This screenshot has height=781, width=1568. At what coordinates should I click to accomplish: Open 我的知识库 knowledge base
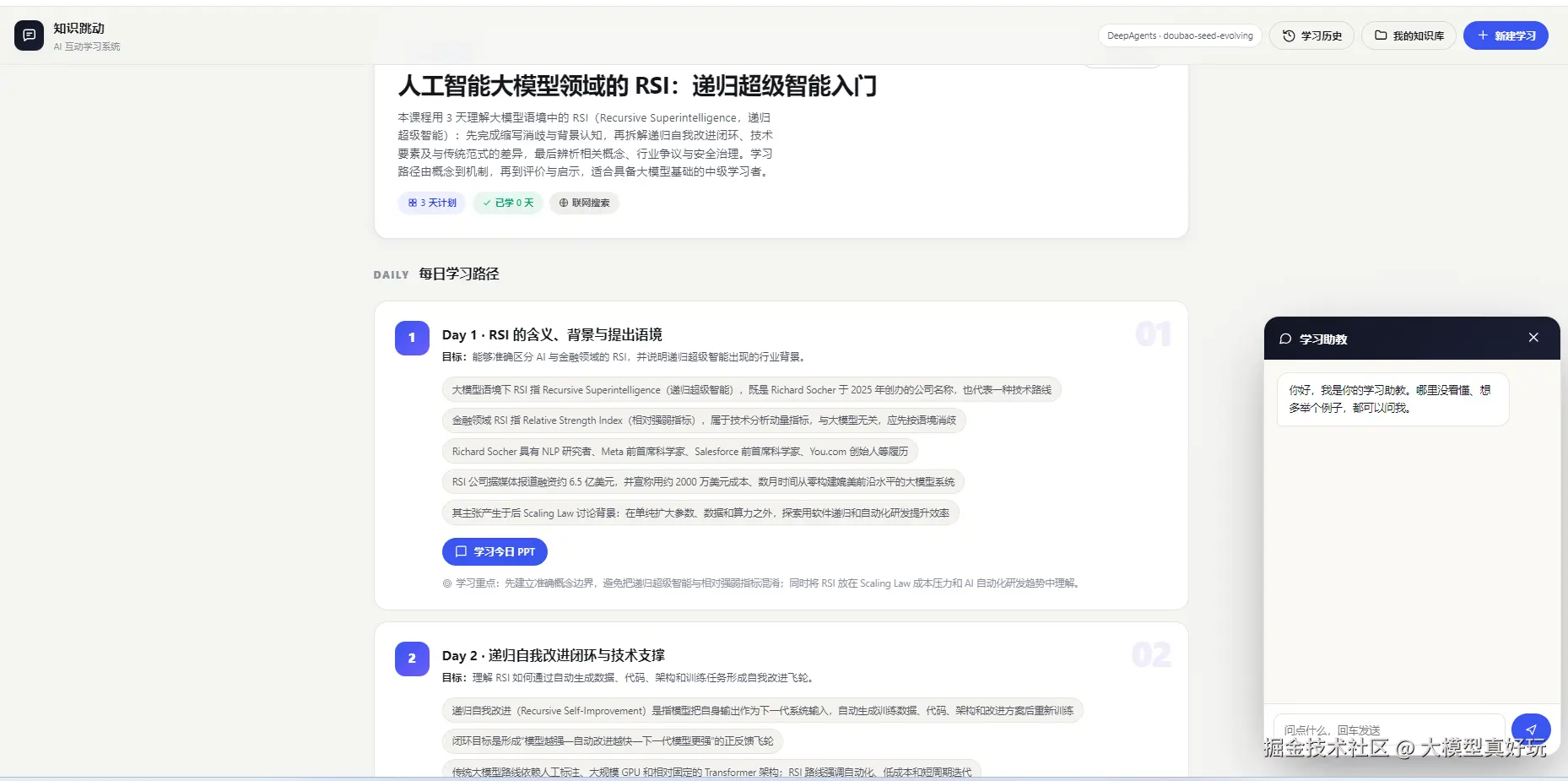pyautogui.click(x=1408, y=35)
